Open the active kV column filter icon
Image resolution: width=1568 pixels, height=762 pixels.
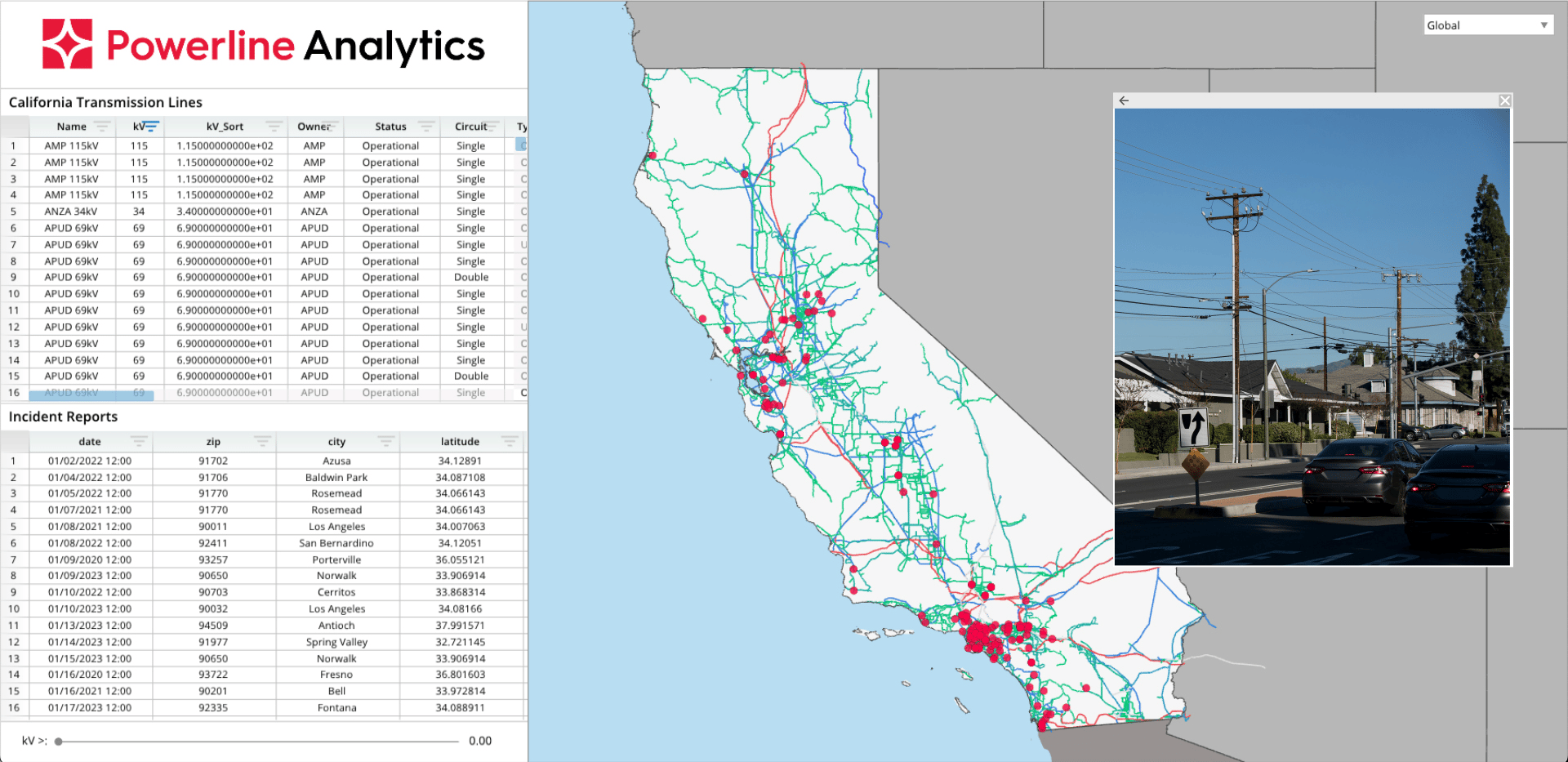tap(152, 127)
